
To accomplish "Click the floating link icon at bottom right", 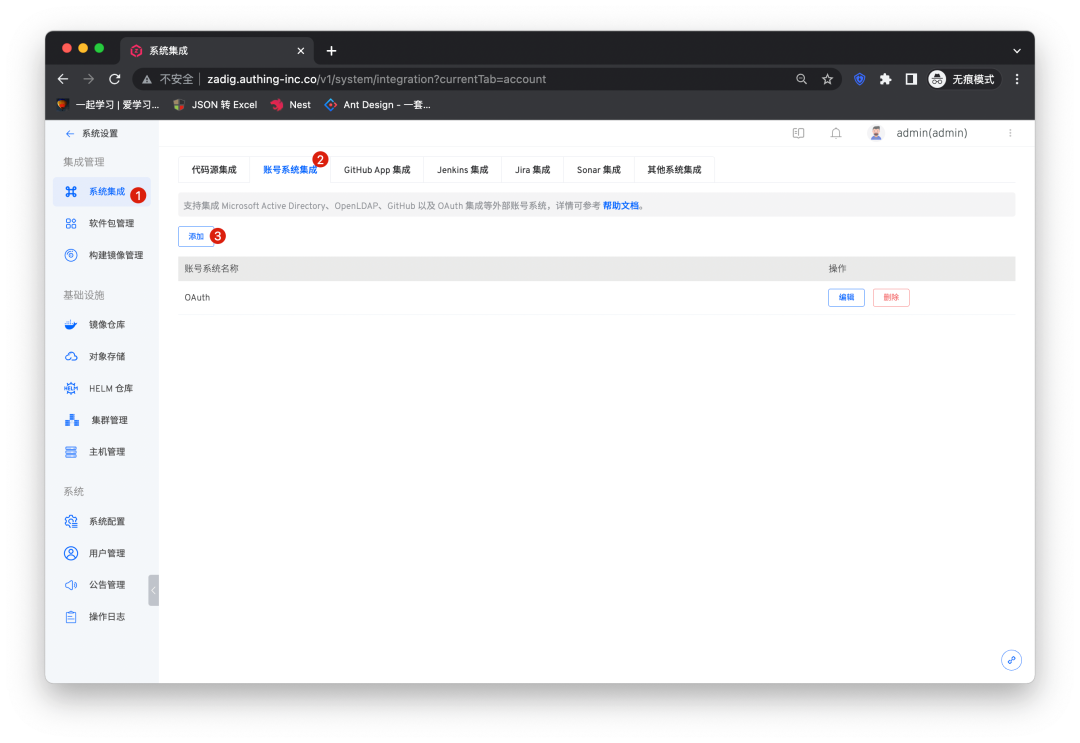I will click(x=1011, y=660).
